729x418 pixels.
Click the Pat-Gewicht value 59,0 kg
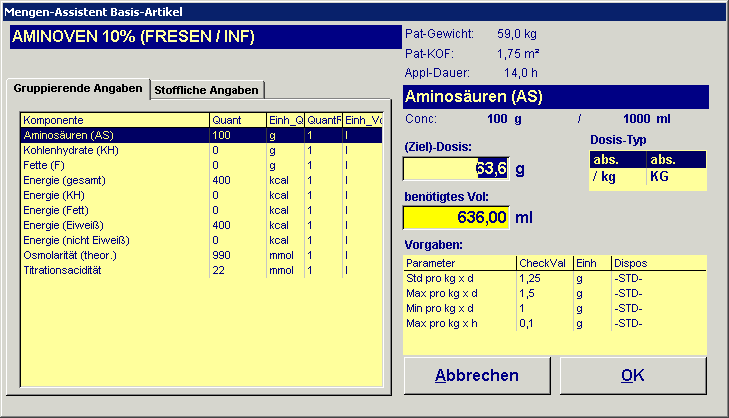pos(517,34)
